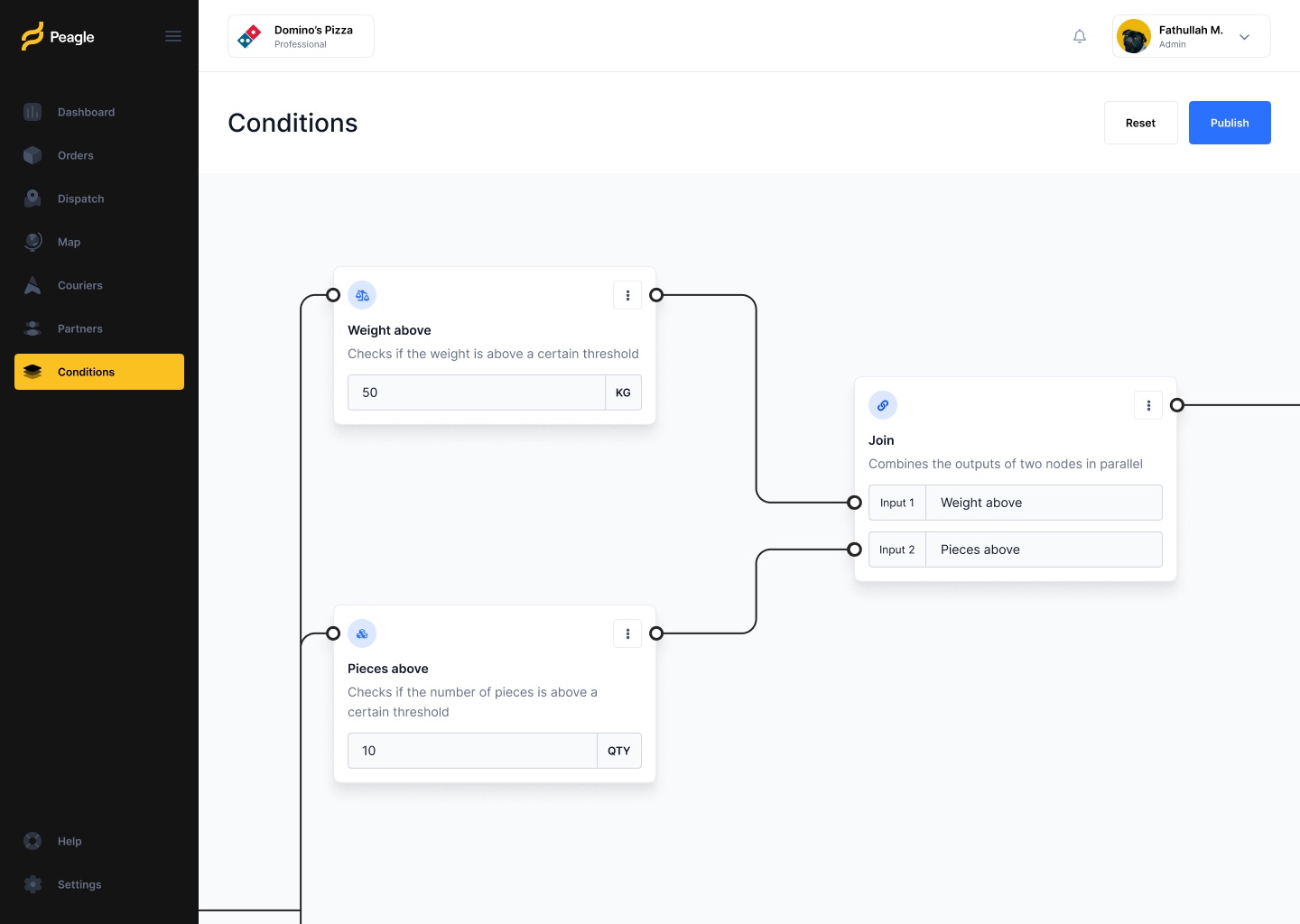Open Orders page
The image size is (1300, 924).
click(99, 155)
